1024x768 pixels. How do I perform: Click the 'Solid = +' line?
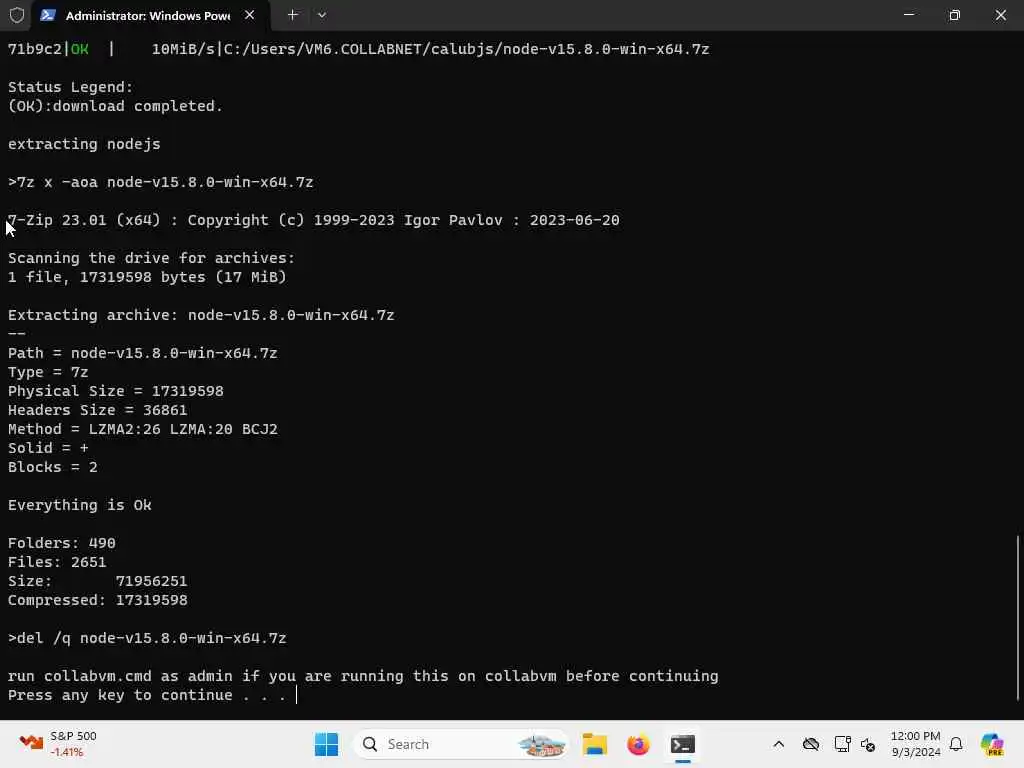(x=48, y=448)
